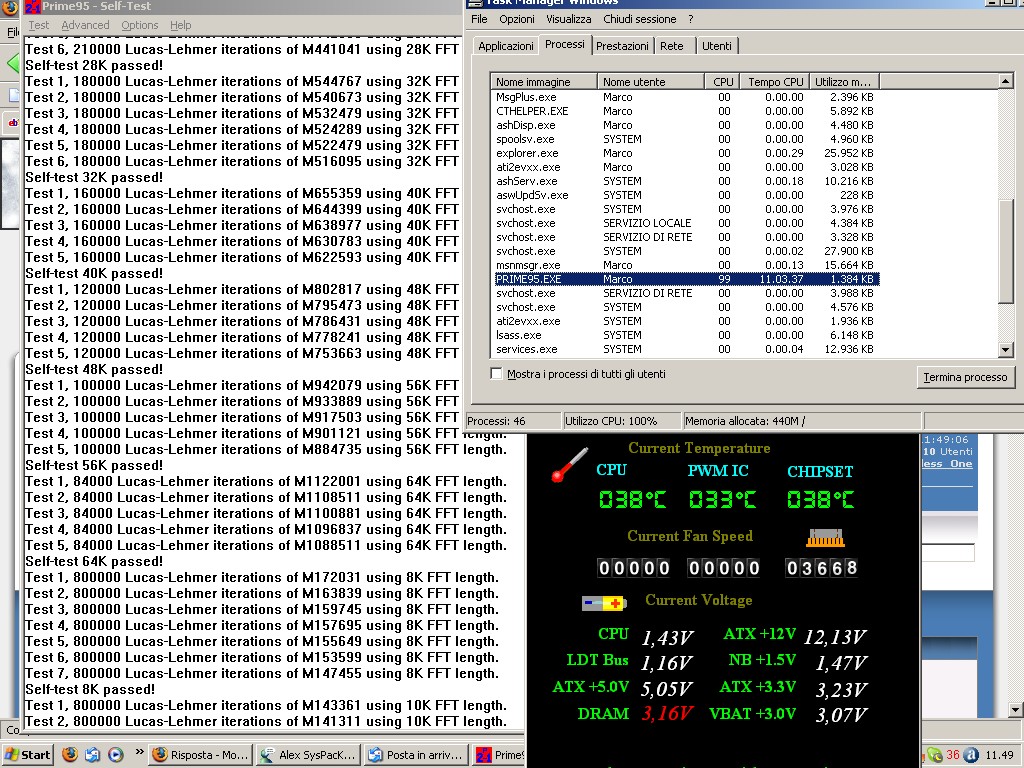Open the Windows Start menu
Viewport: 1024px width, 768px height.
click(28, 755)
